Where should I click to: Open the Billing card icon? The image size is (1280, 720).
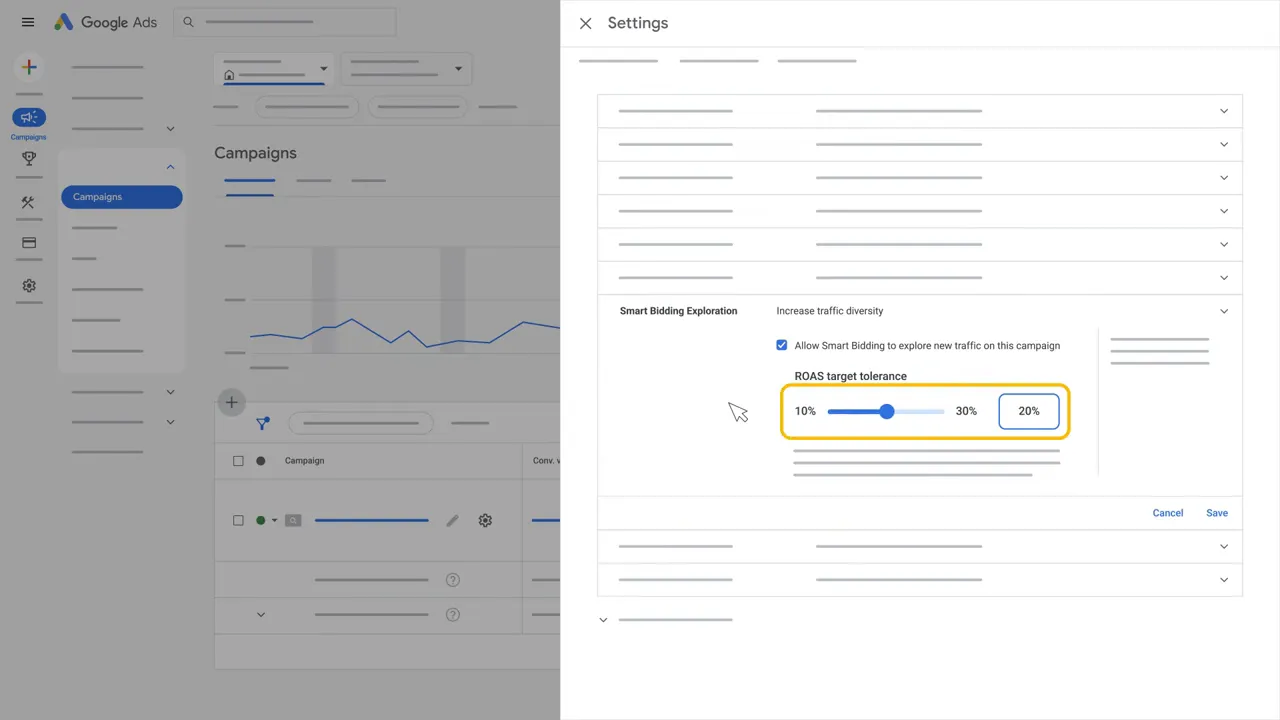coord(29,243)
